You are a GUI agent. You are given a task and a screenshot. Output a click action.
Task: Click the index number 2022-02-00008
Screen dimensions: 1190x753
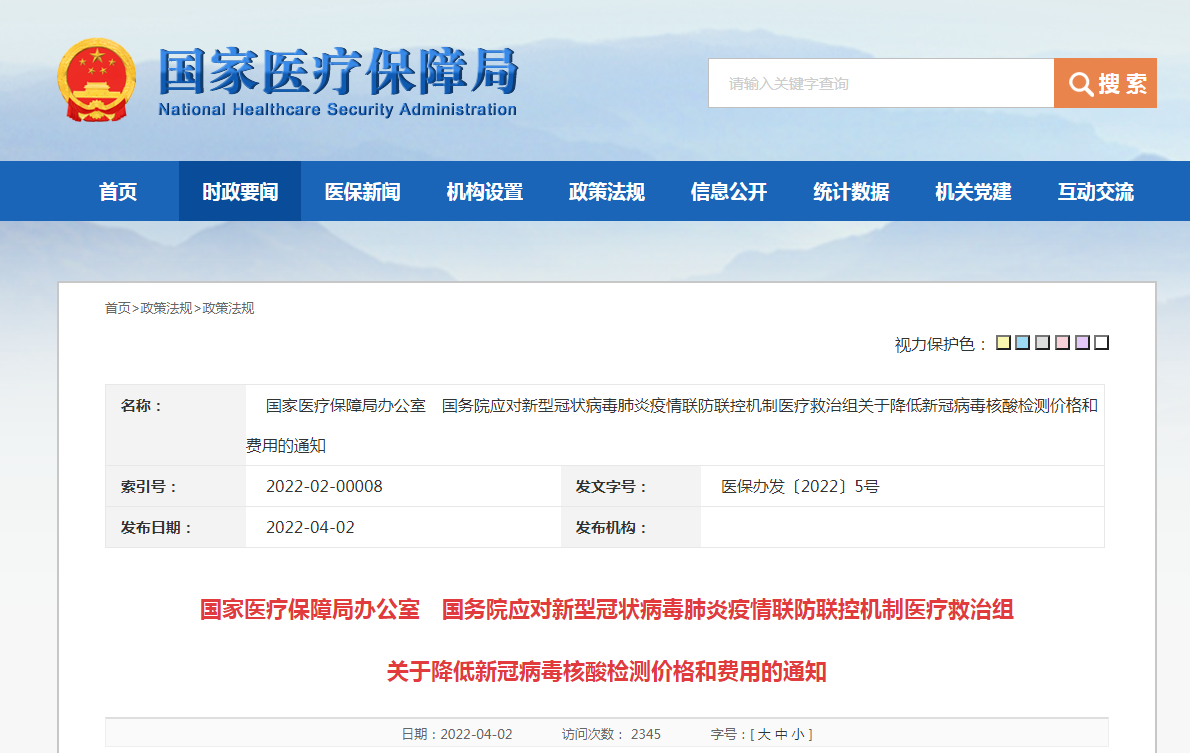(324, 487)
